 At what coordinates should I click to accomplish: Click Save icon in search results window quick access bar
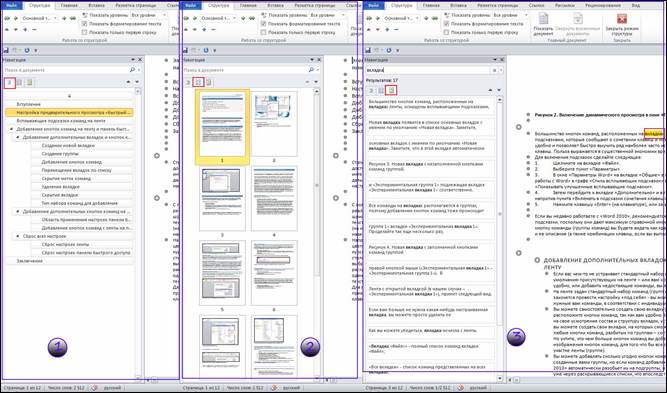pos(368,50)
